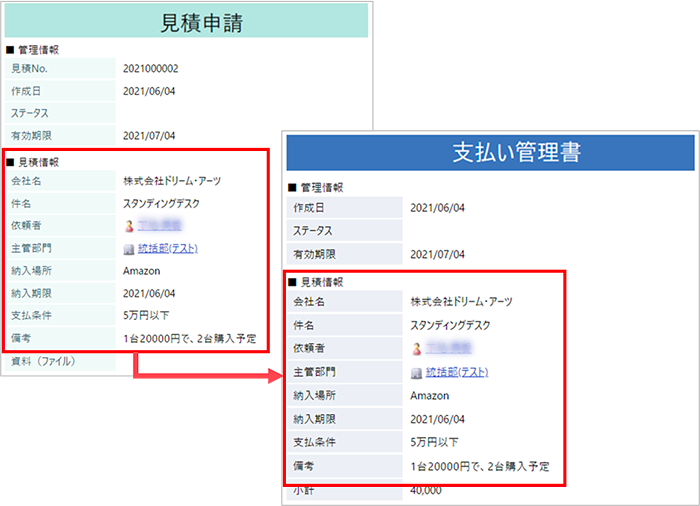
Task: Click the 件名 label in 支払い管理書
Action: 304,325
